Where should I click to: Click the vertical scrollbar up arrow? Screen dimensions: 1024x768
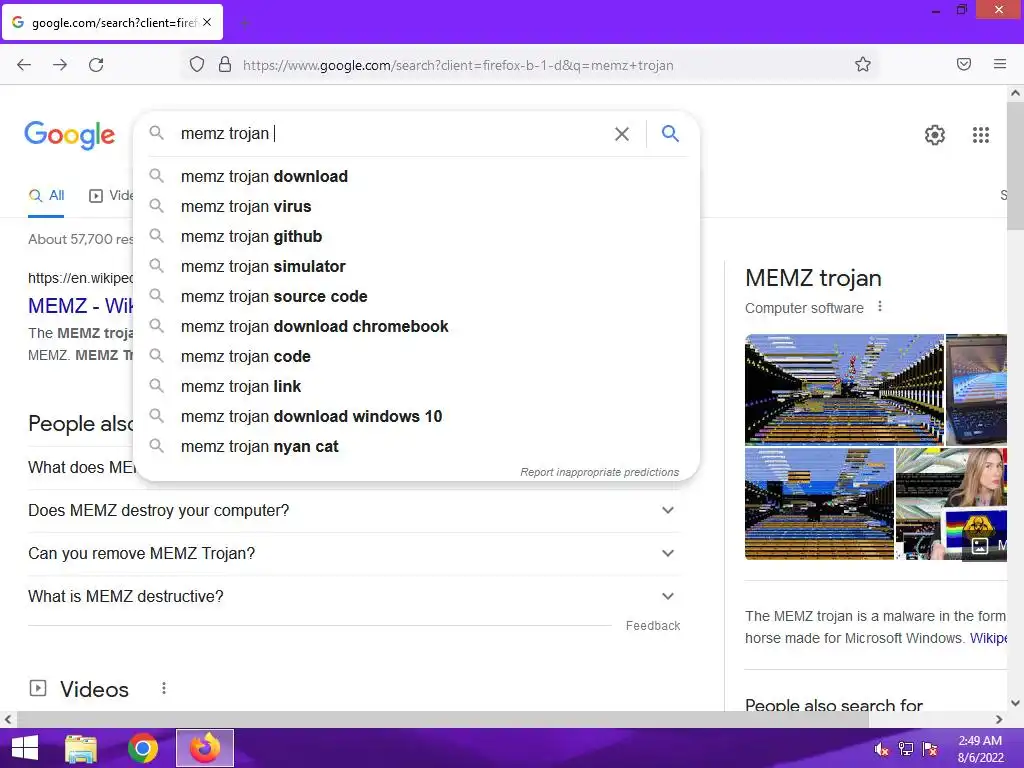click(x=1015, y=93)
